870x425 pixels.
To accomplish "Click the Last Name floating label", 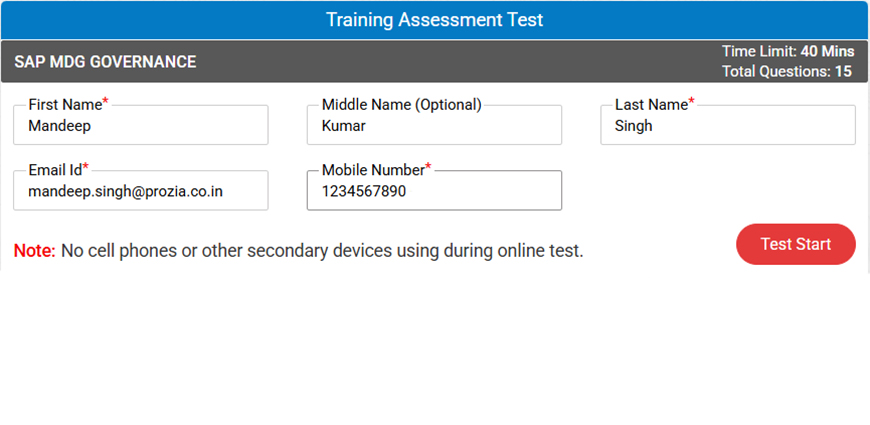I will (651, 104).
